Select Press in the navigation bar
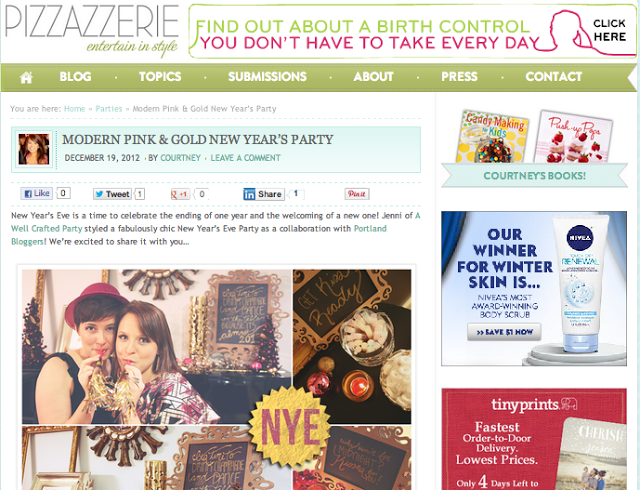 pyautogui.click(x=459, y=77)
